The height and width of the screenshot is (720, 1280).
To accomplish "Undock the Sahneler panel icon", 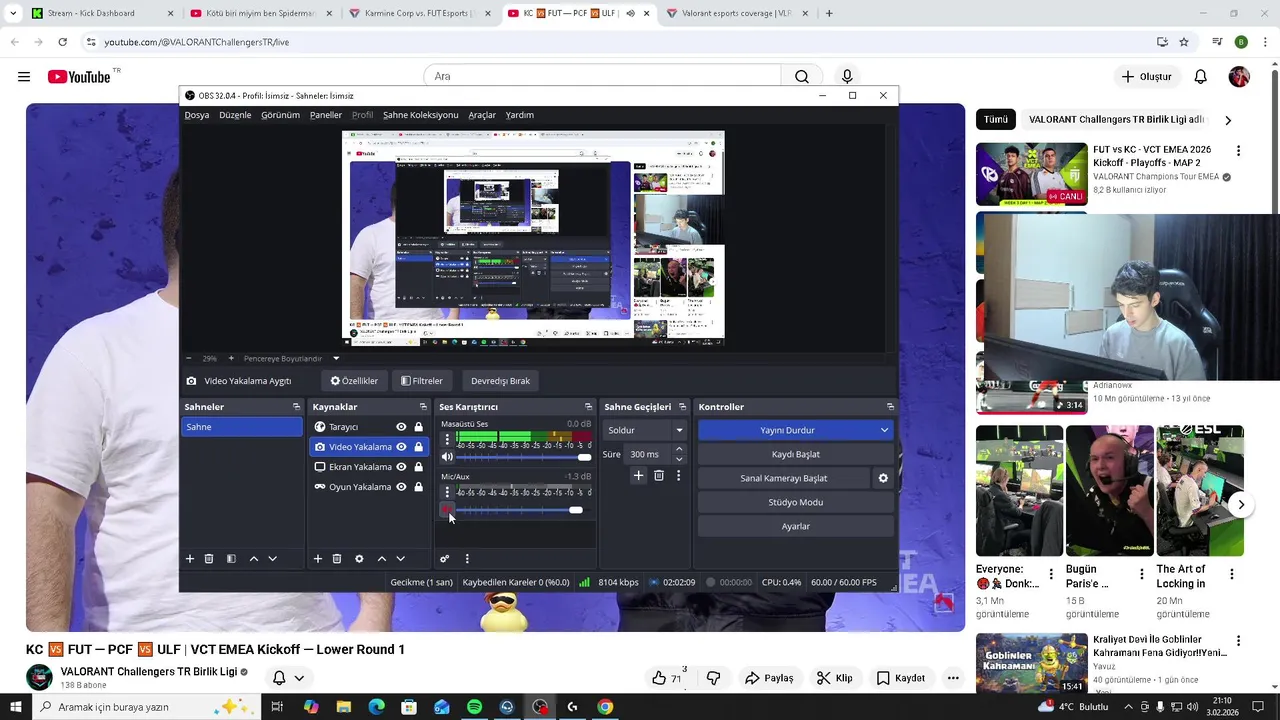I will point(296,407).
